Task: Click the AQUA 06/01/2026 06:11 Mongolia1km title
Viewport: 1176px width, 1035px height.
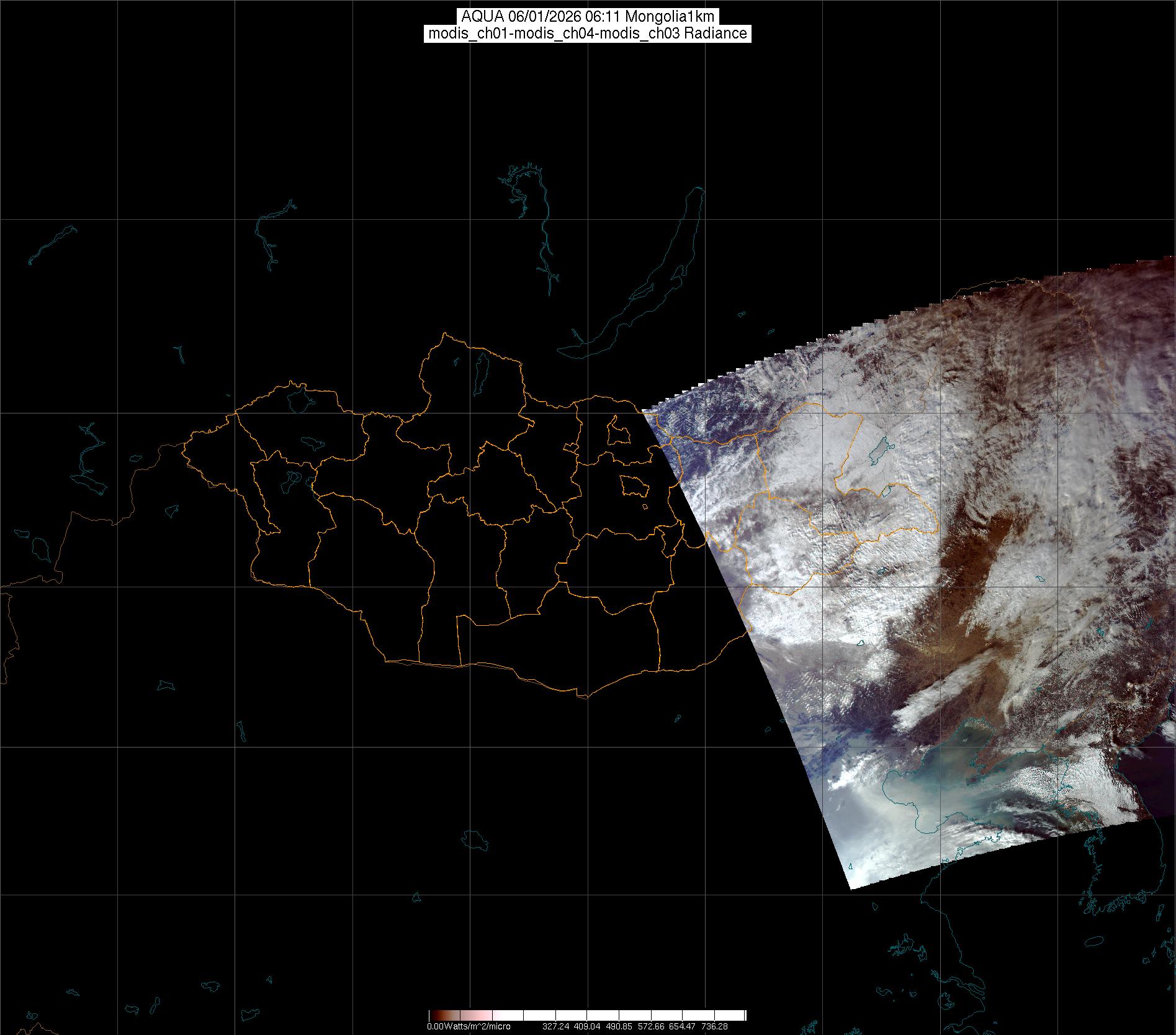Action: pos(588,17)
